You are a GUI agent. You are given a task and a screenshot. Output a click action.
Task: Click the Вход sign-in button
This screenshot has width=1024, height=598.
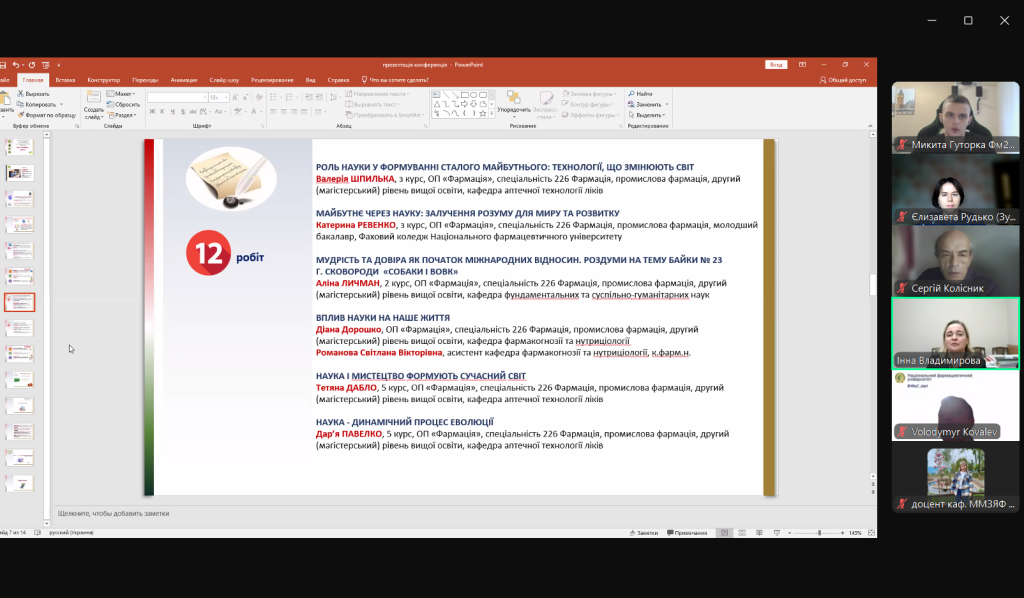[x=776, y=65]
